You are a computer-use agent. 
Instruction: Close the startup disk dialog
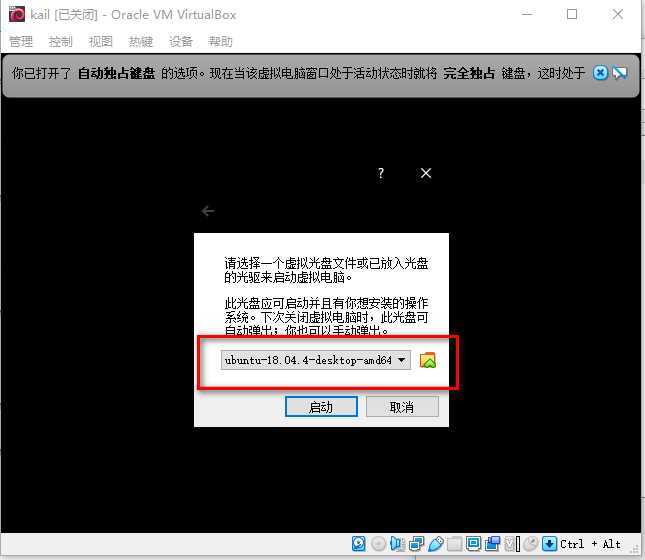click(426, 173)
